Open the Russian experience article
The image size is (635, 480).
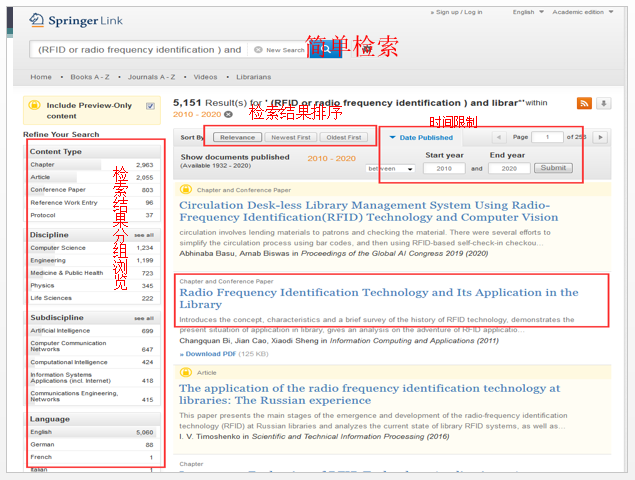point(370,394)
